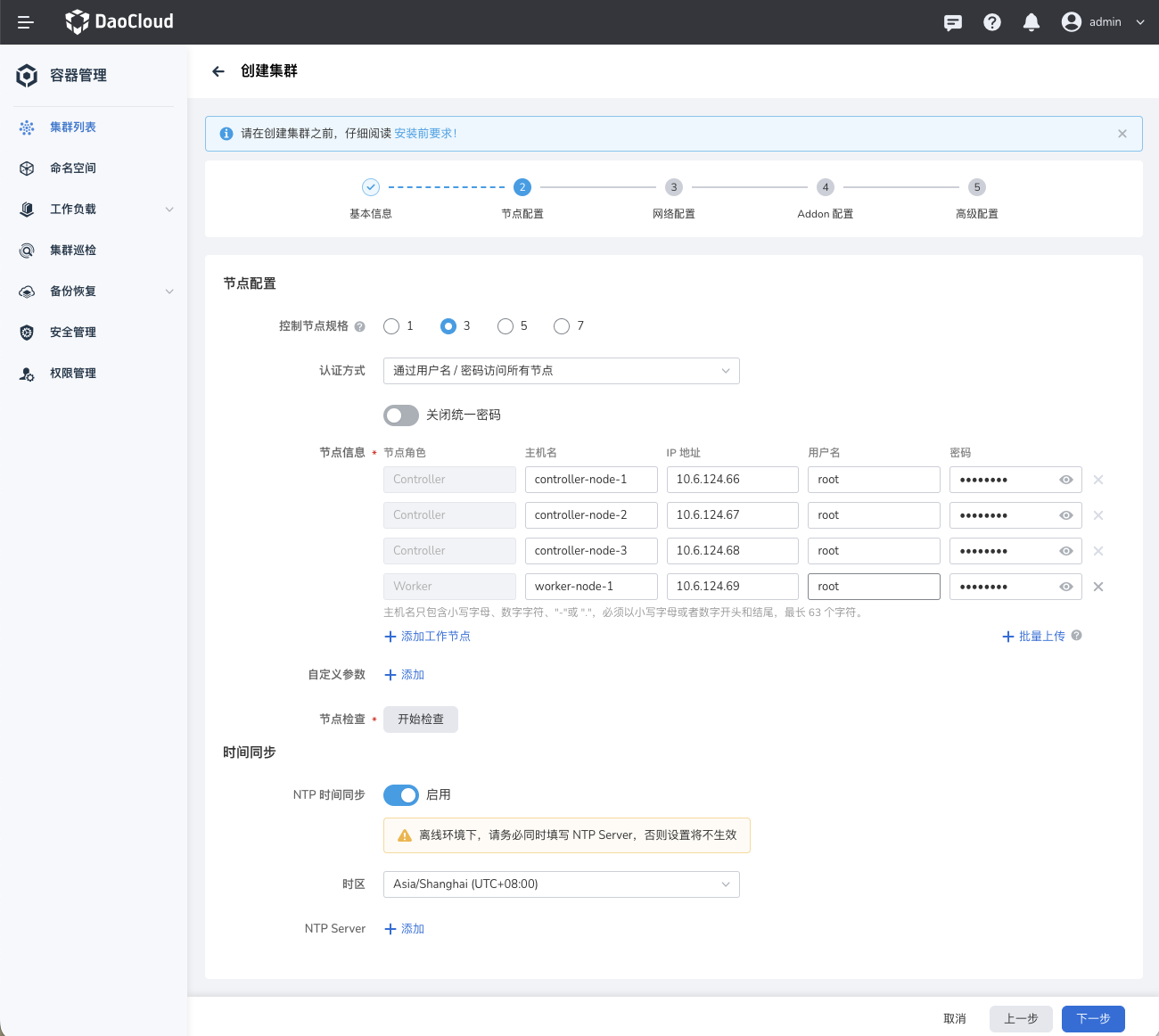
Task: Open the help question mark icon
Action: pos(992,22)
